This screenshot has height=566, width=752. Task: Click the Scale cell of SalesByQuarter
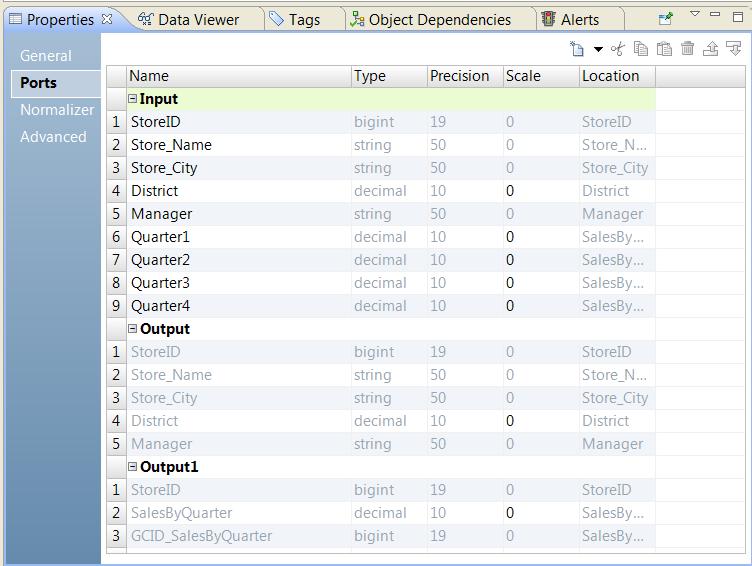(x=541, y=513)
